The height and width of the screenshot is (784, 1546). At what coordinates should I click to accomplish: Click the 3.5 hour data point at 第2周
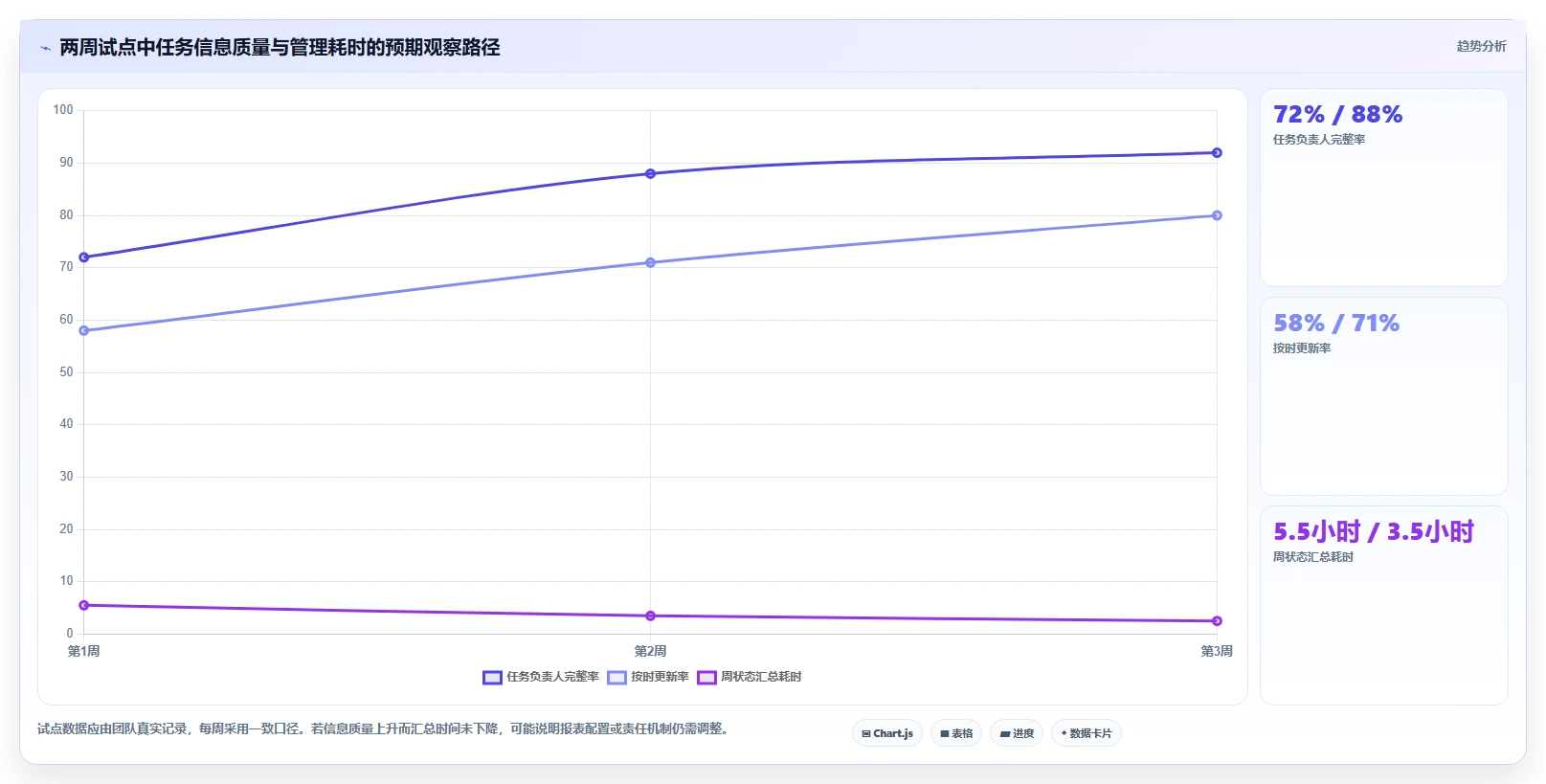651,616
